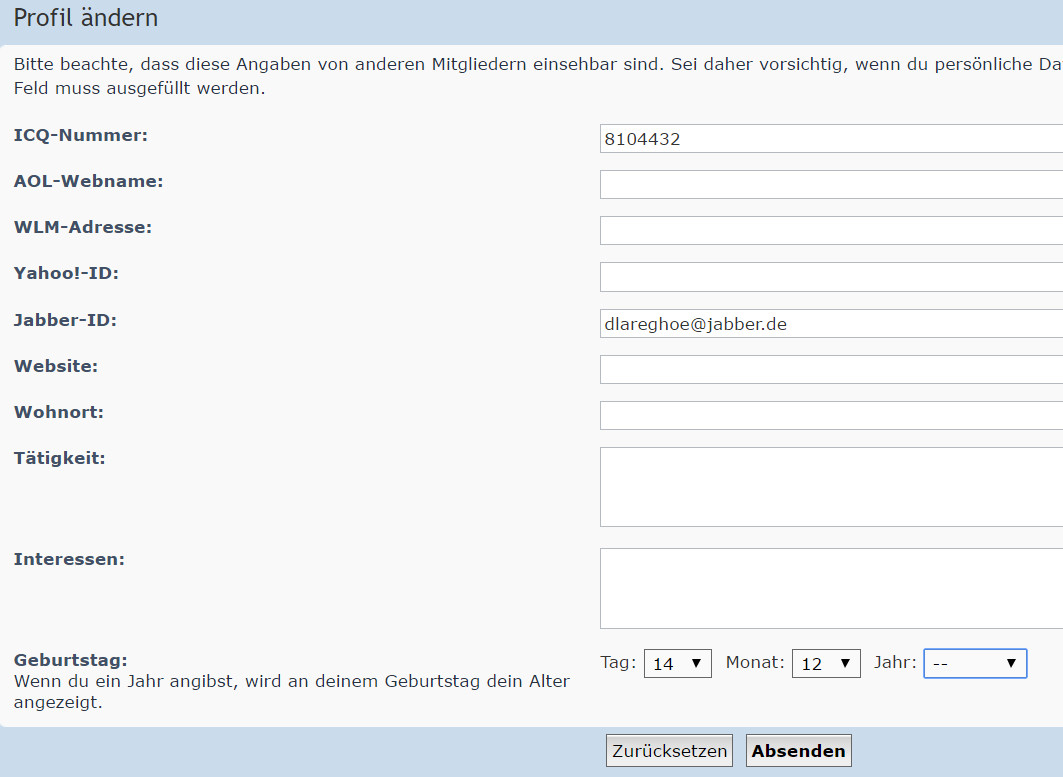
Task: Expand the Monat dropdown showing 12
Action: (x=826, y=664)
